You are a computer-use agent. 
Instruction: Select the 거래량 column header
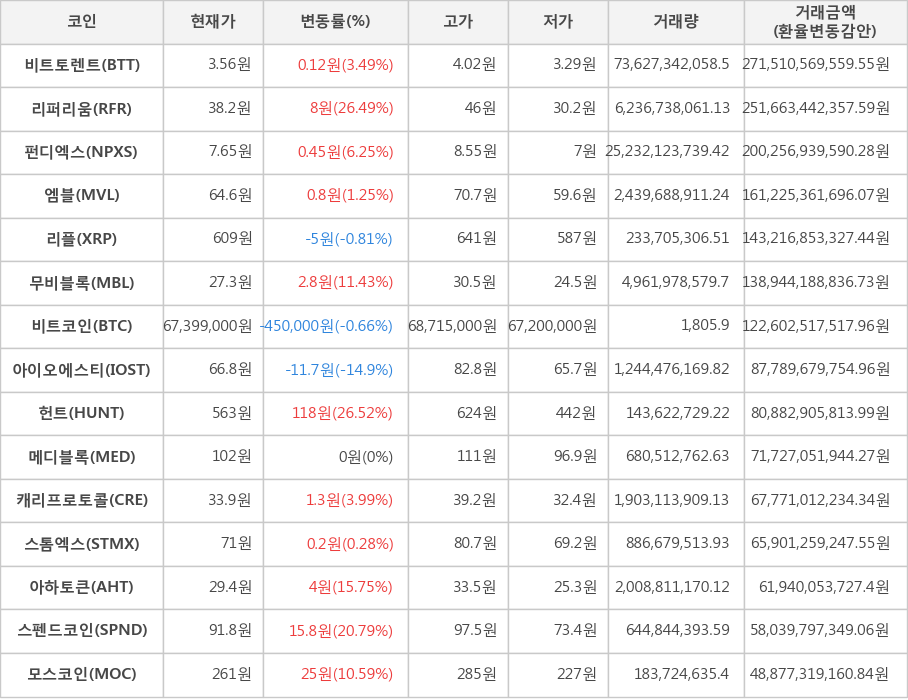coord(676,22)
